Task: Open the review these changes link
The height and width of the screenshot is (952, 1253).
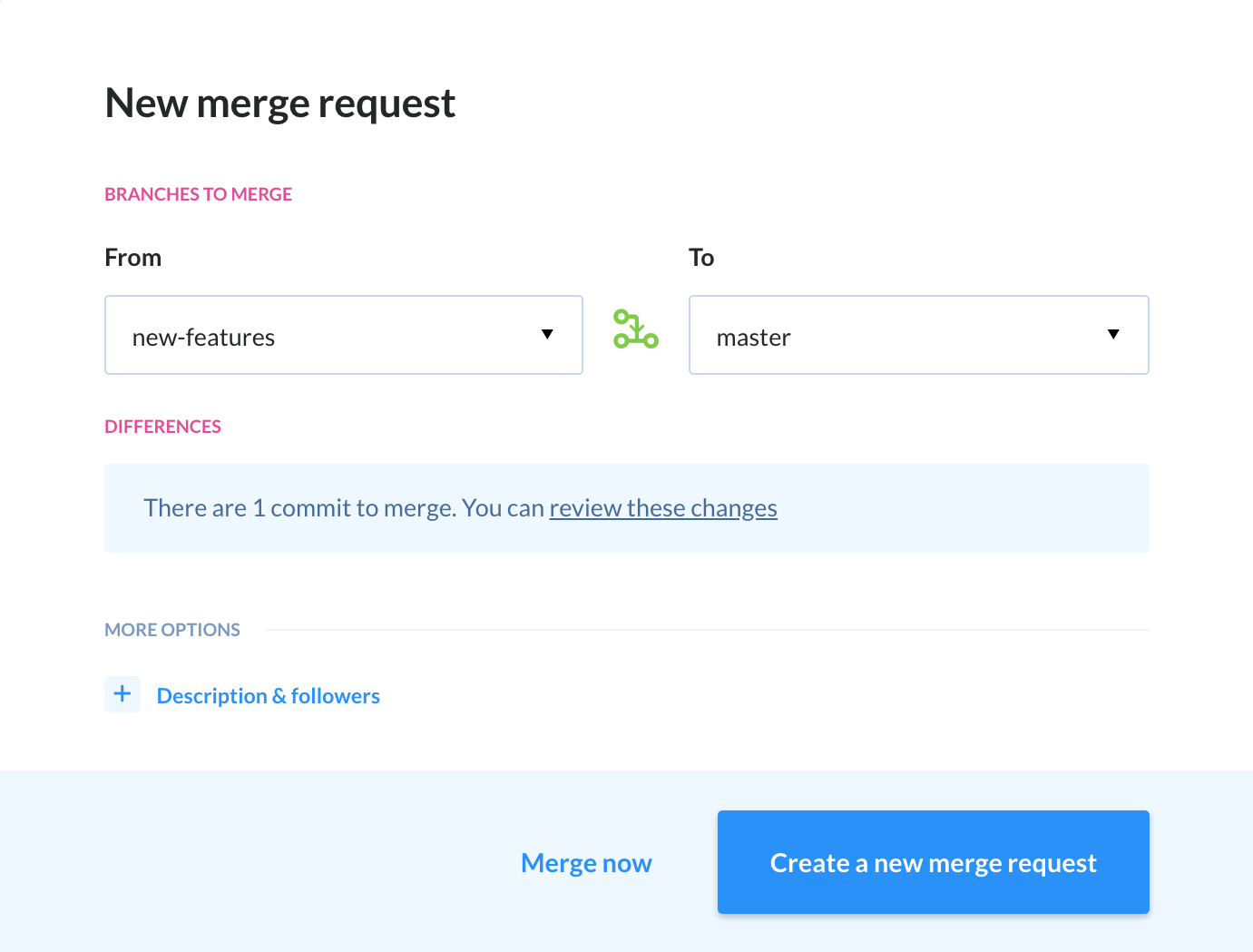Action: (663, 508)
